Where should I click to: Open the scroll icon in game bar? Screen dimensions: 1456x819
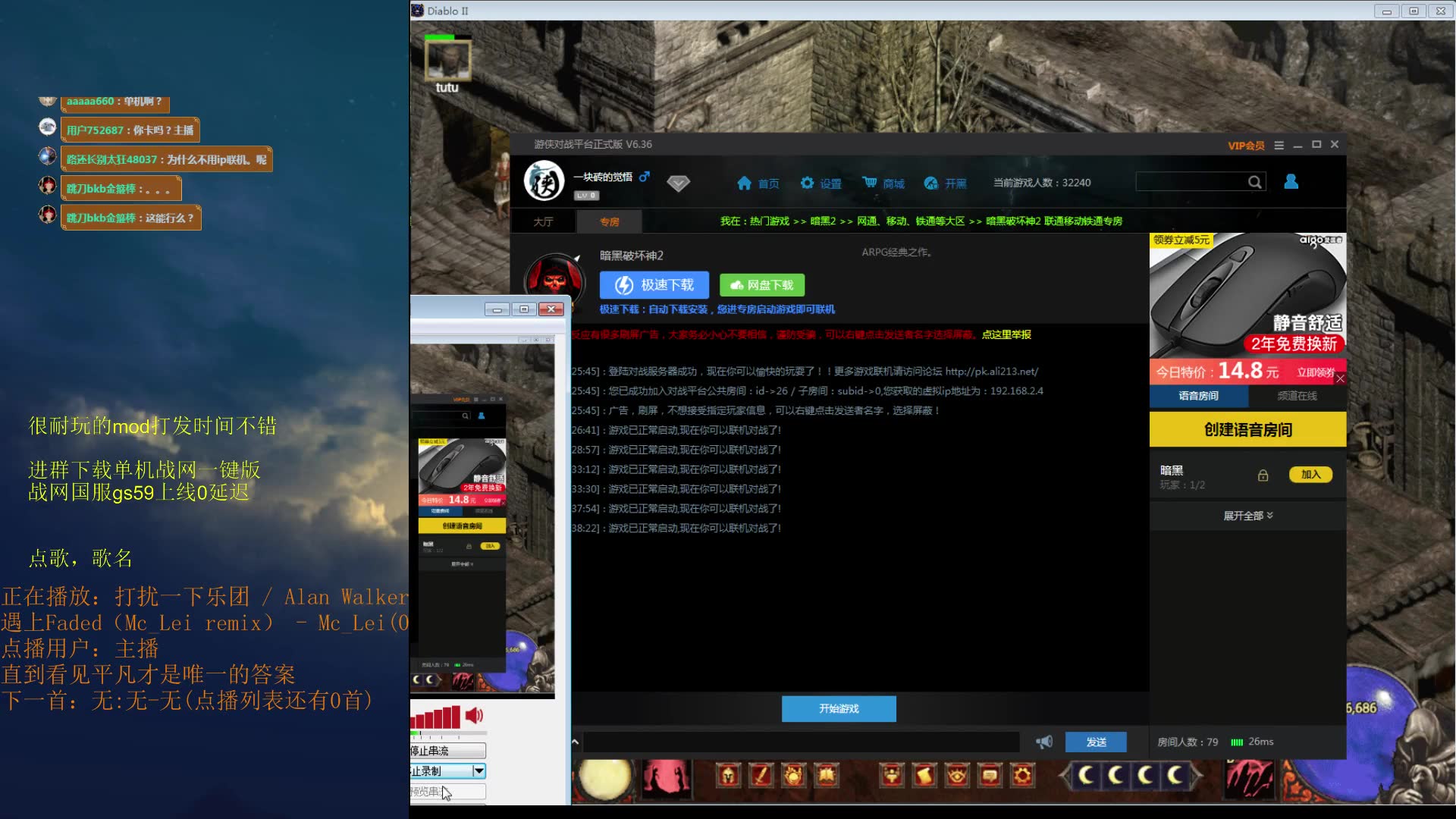[x=924, y=775]
